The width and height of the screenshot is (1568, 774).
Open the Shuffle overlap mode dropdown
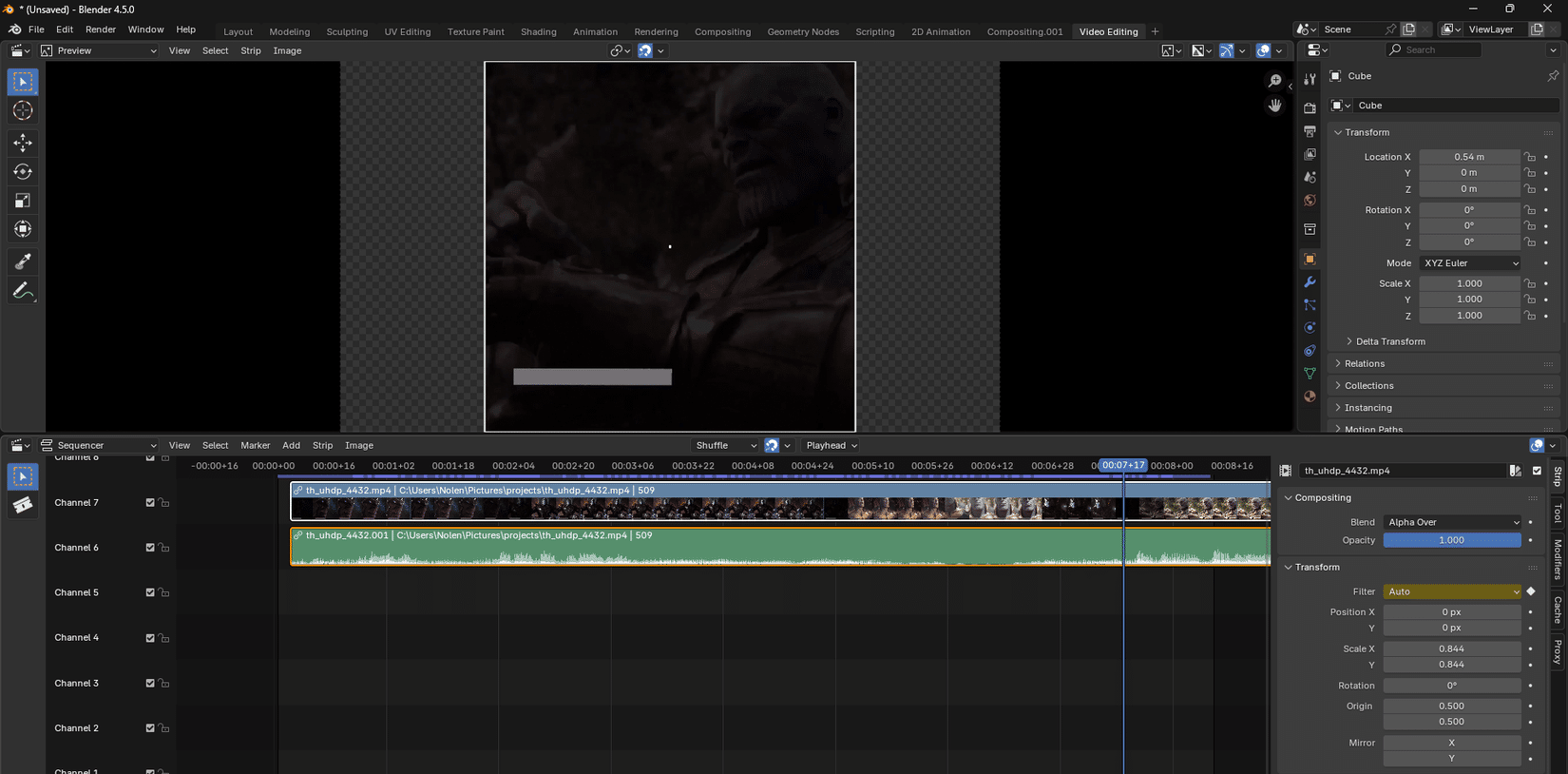coord(726,446)
